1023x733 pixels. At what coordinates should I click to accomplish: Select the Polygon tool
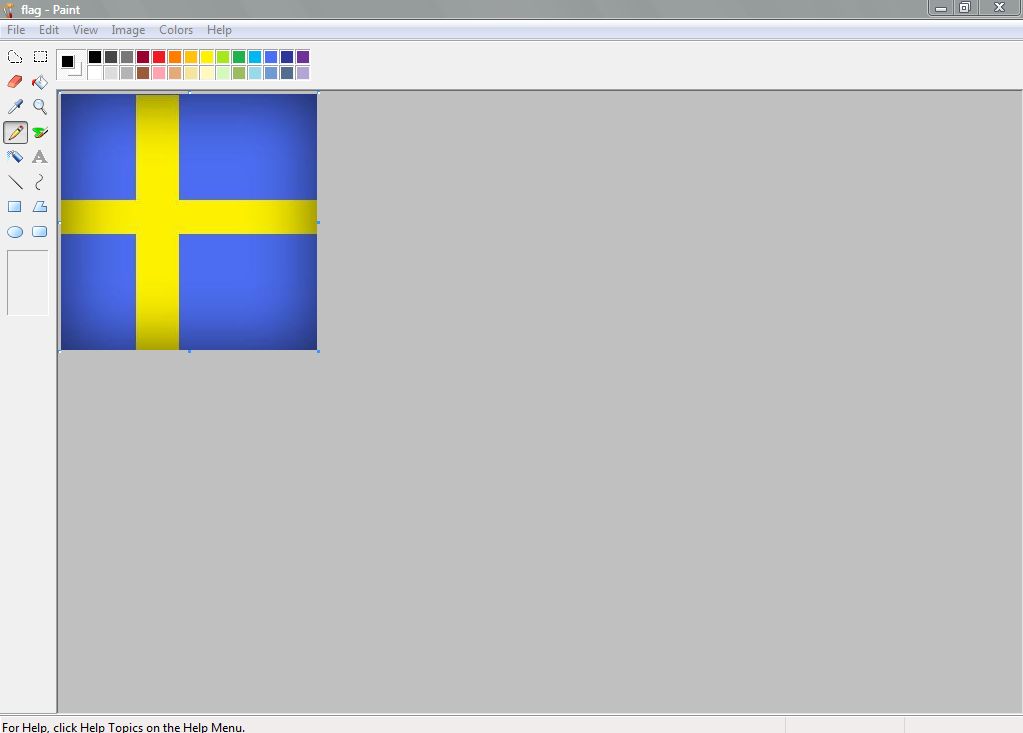pyautogui.click(x=39, y=207)
